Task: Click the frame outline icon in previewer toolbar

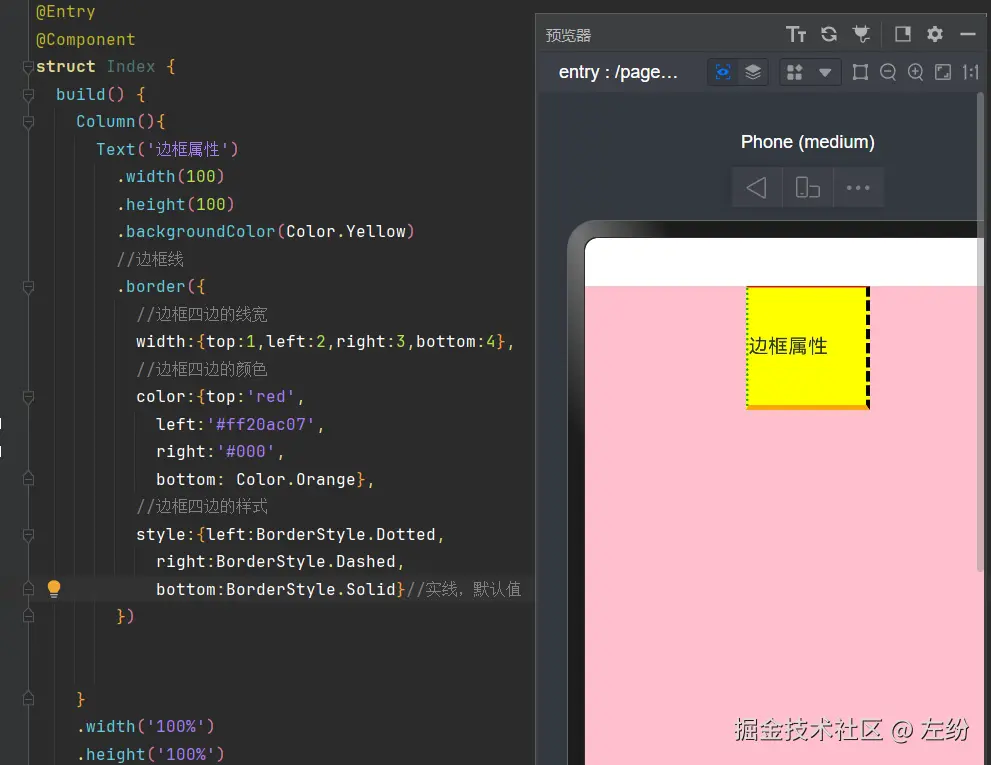Action: coord(860,72)
